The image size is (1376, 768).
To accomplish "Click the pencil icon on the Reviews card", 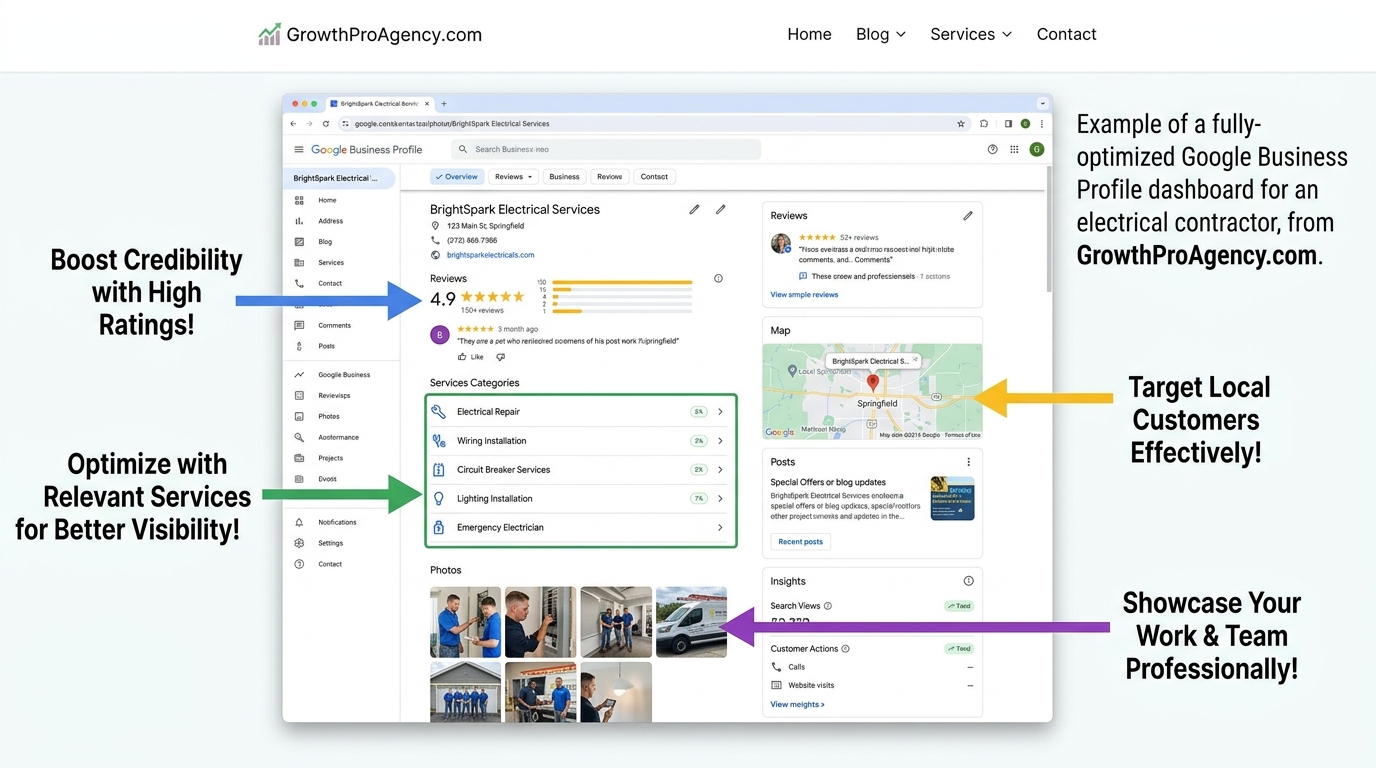I will point(967,215).
